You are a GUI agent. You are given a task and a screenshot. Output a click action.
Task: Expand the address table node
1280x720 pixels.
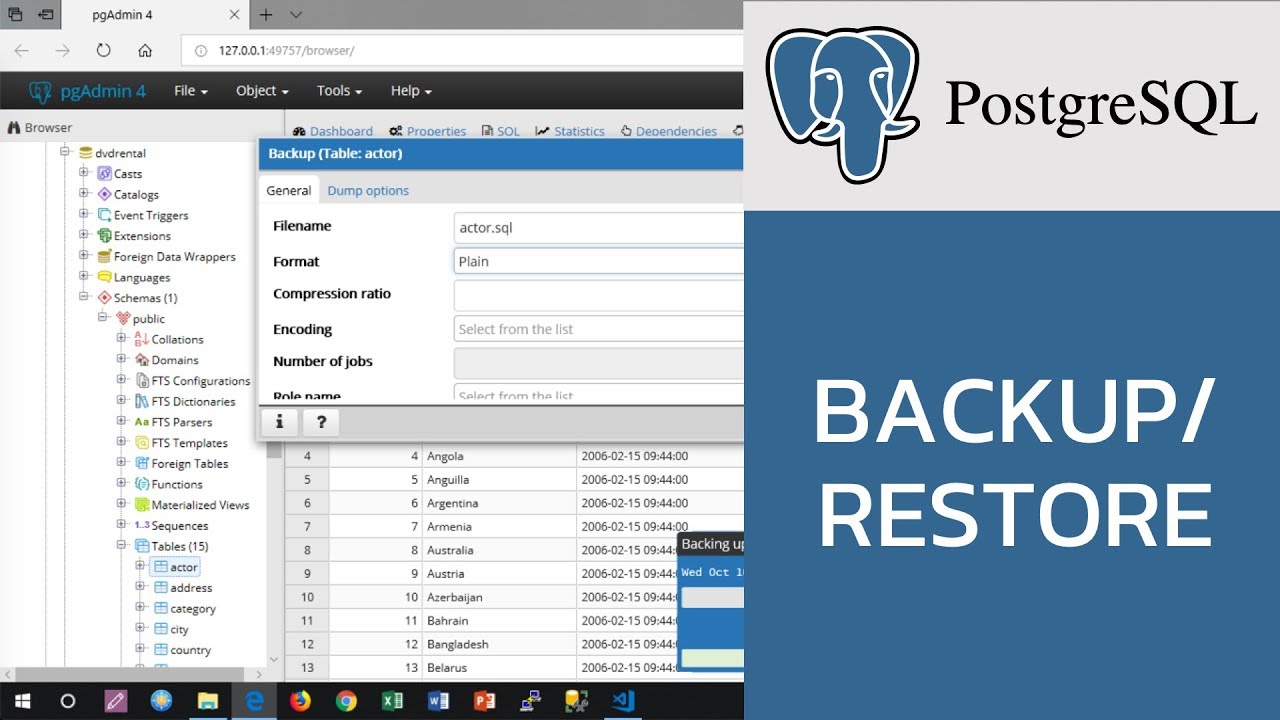pyautogui.click(x=141, y=588)
